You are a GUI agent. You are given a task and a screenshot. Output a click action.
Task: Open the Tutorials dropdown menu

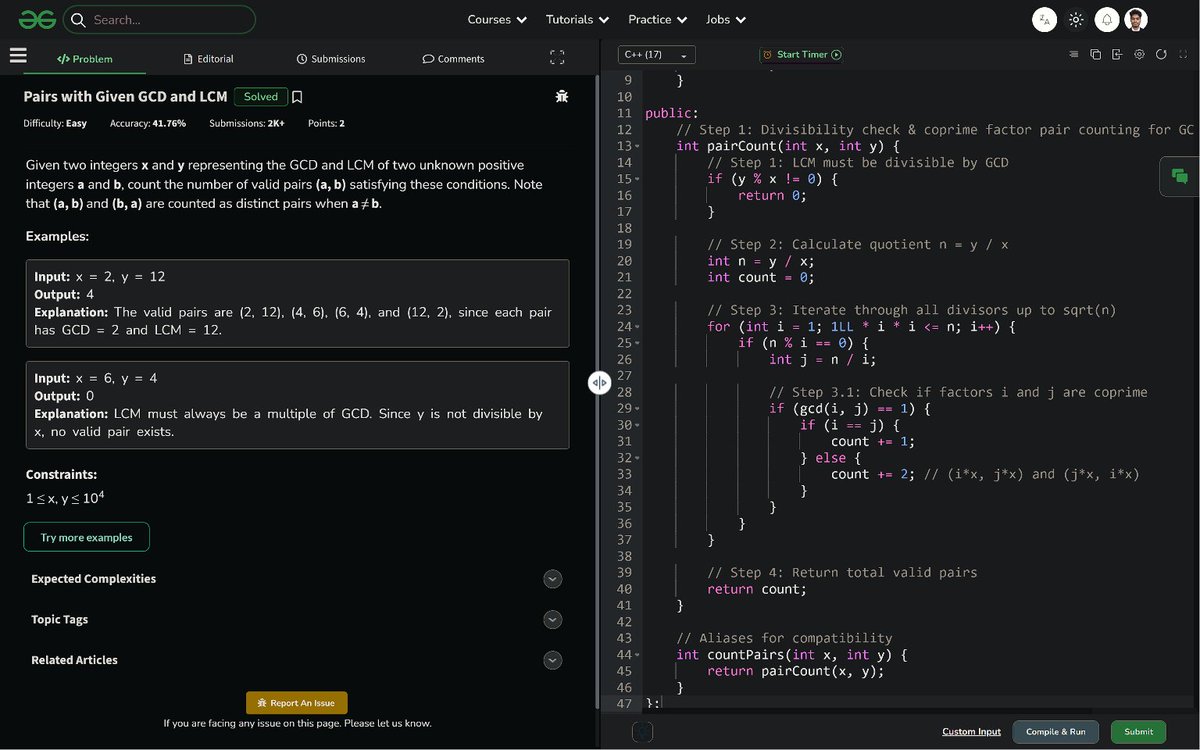pos(577,19)
